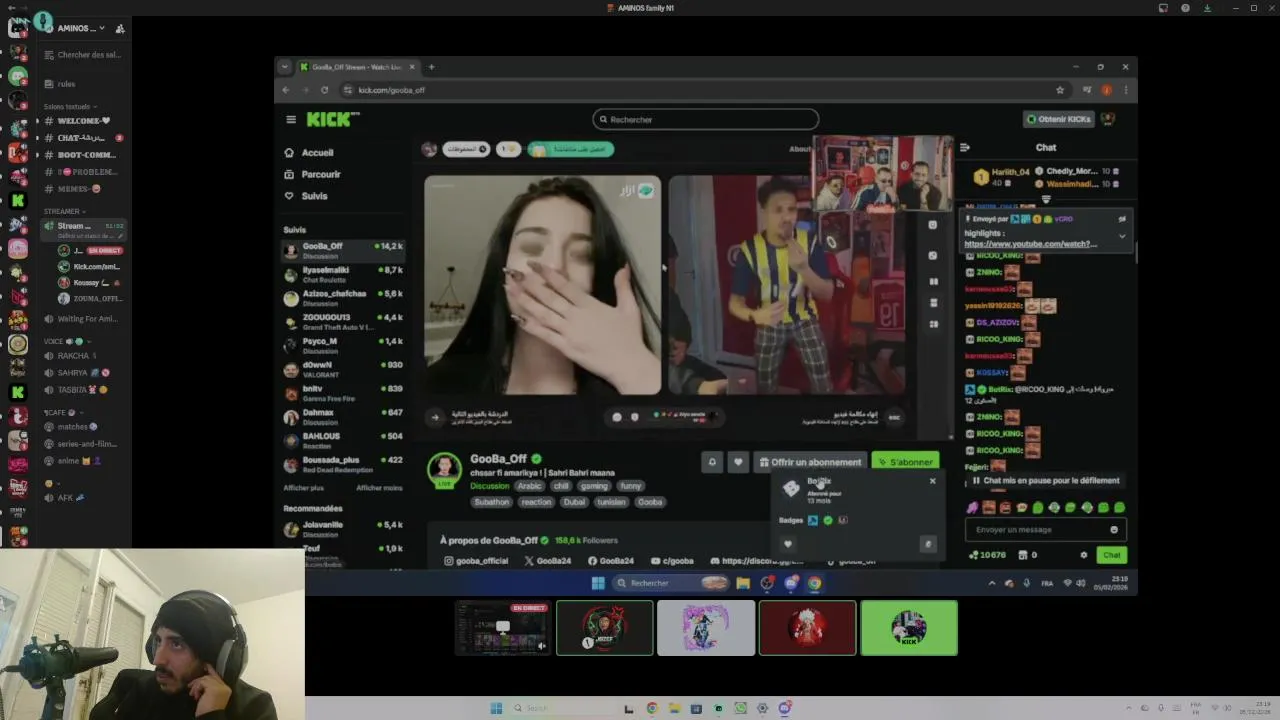This screenshot has height=720, width=1280.
Task: Click Offrir un abonnement button
Action: coord(810,462)
